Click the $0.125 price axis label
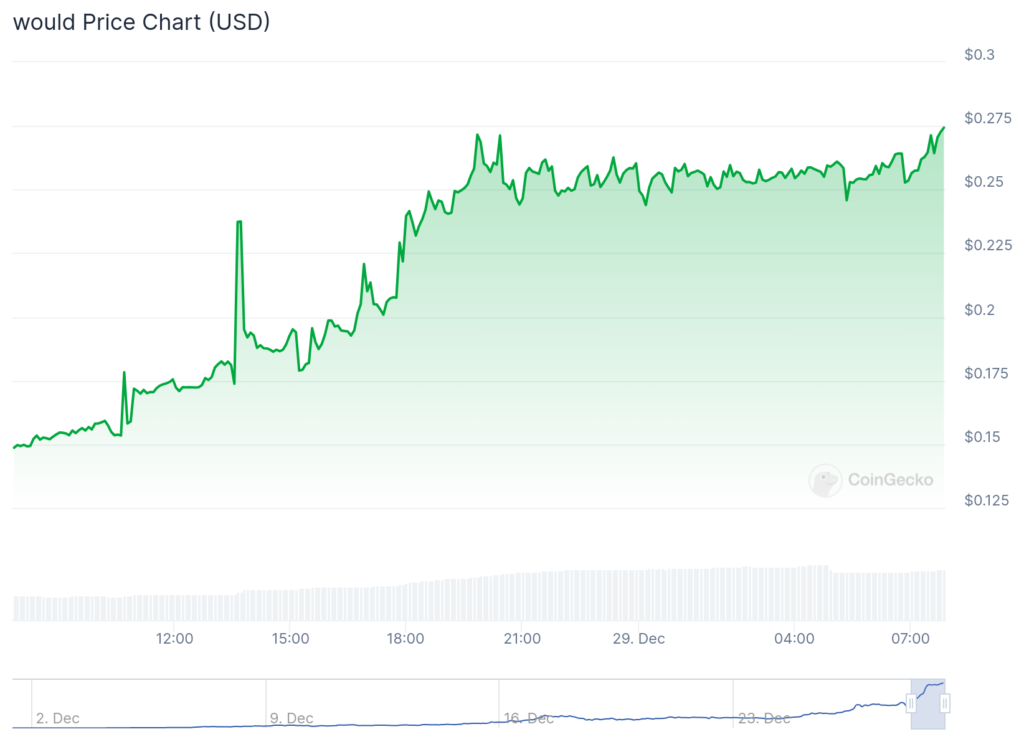The height and width of the screenshot is (747, 1024). 988,501
